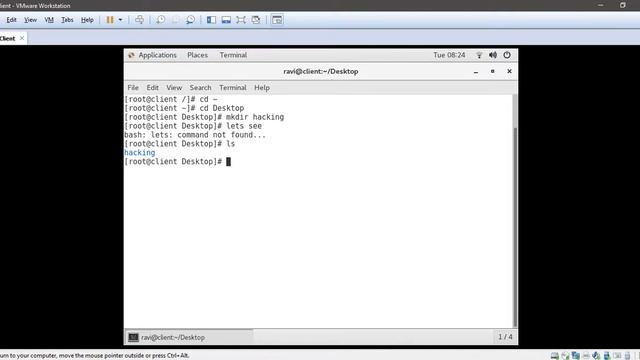The height and width of the screenshot is (360, 640).
Task: Click the revert to snapshot icon
Action: [x=176, y=20]
